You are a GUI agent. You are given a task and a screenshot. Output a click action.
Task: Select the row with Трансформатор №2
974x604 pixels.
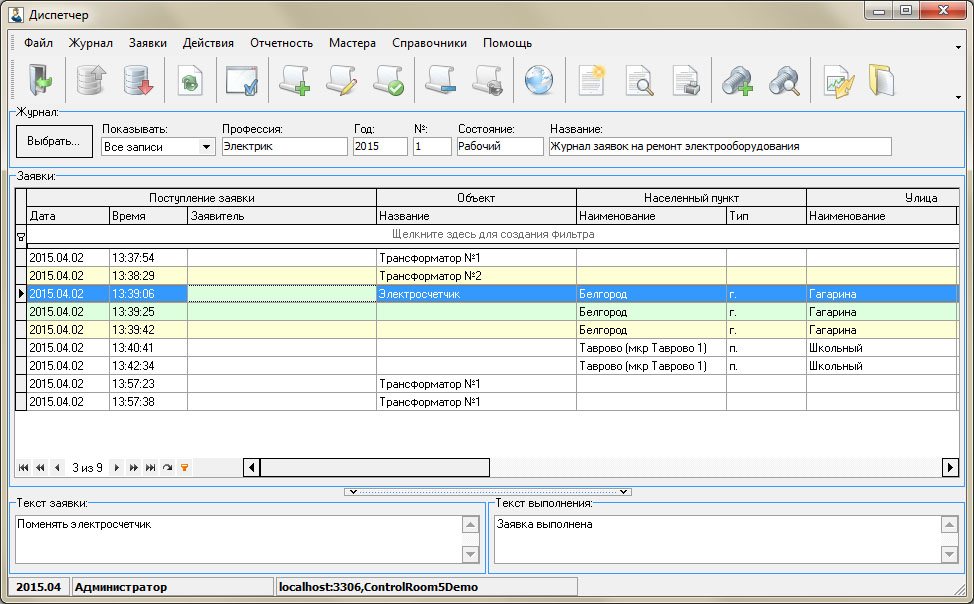(x=430, y=276)
